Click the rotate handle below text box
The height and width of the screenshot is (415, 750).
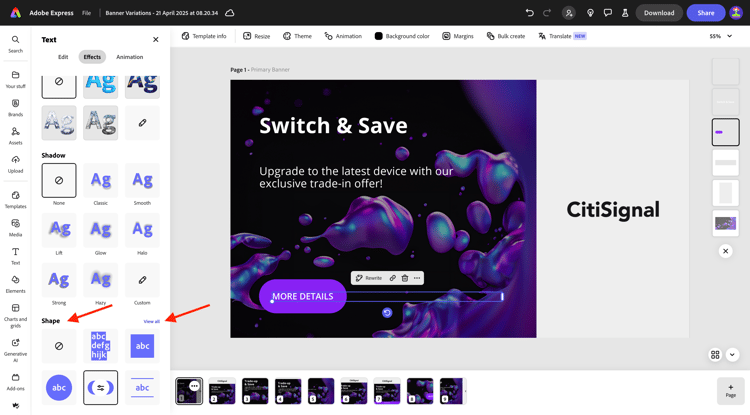(387, 313)
